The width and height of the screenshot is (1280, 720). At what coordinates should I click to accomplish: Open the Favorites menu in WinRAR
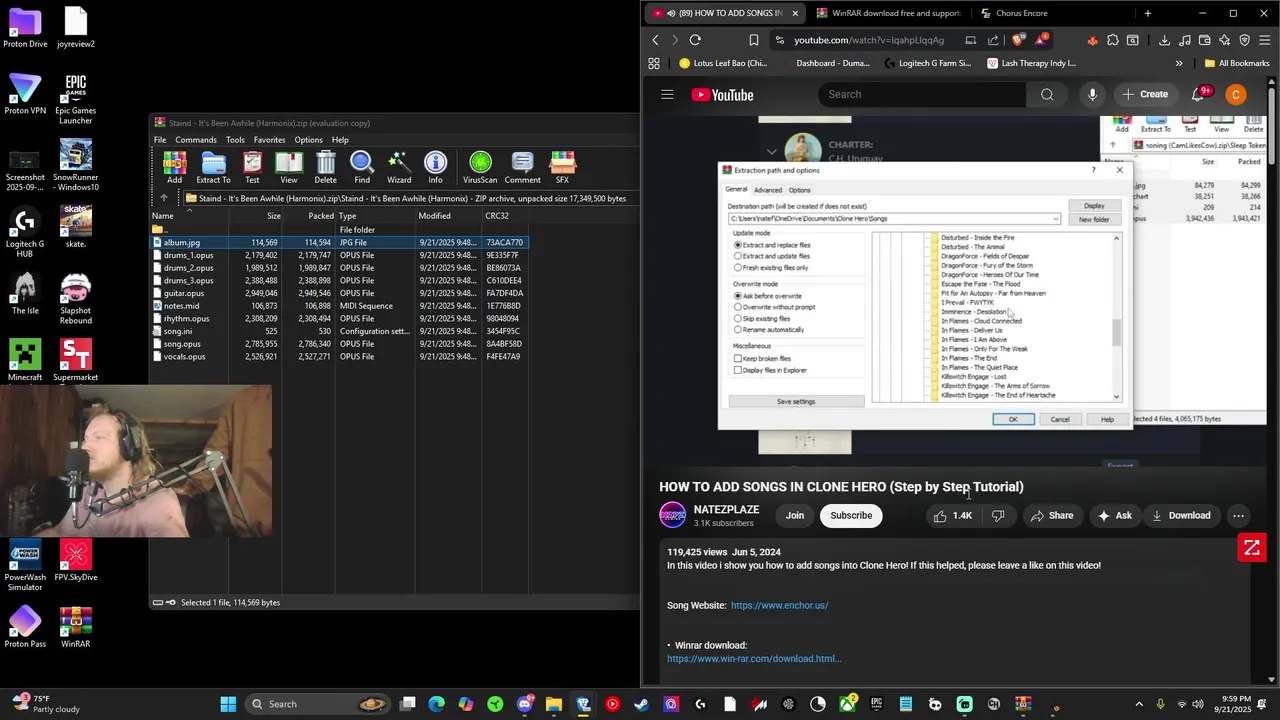coord(269,140)
